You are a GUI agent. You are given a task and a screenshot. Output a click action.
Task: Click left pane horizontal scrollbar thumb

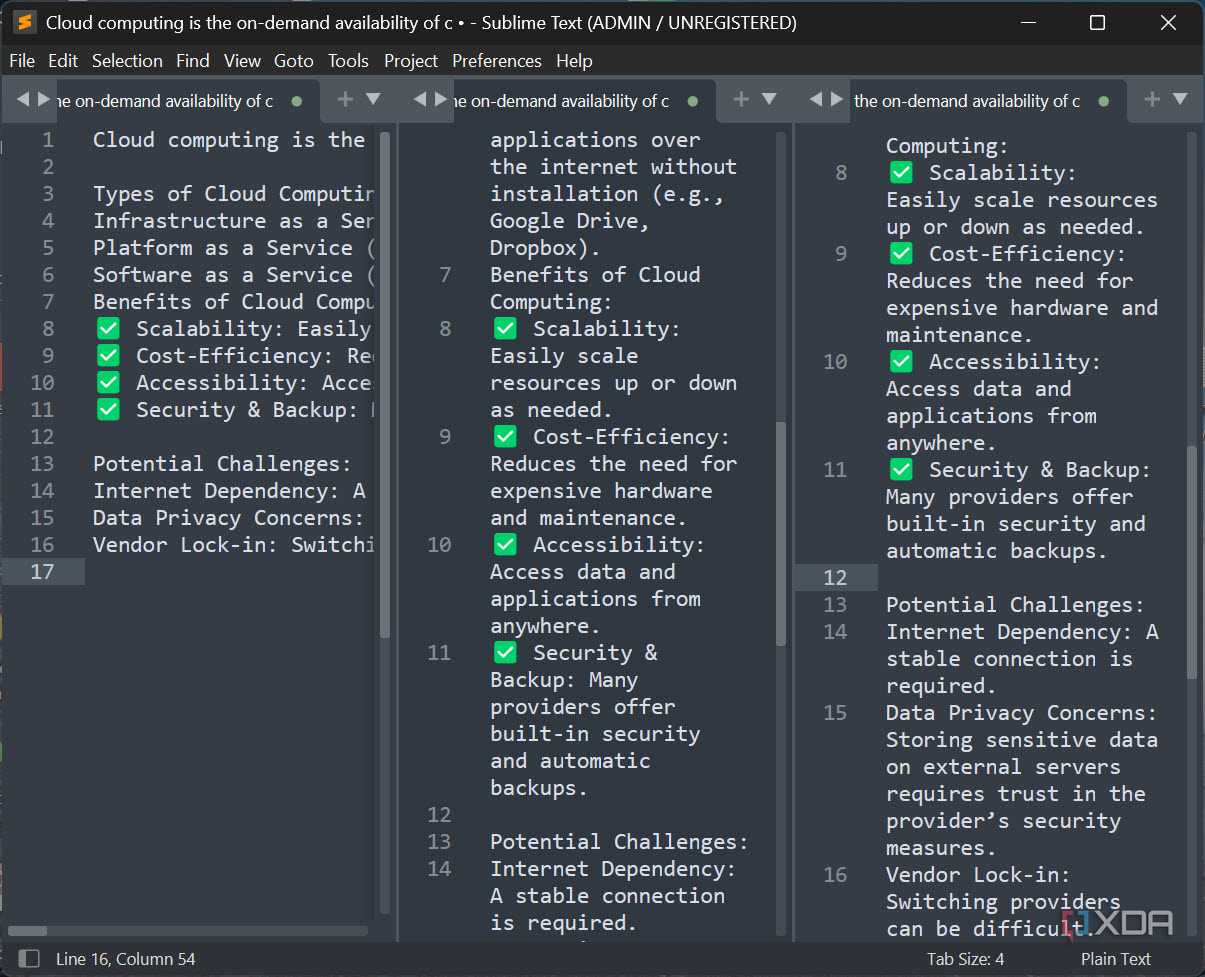coord(27,930)
